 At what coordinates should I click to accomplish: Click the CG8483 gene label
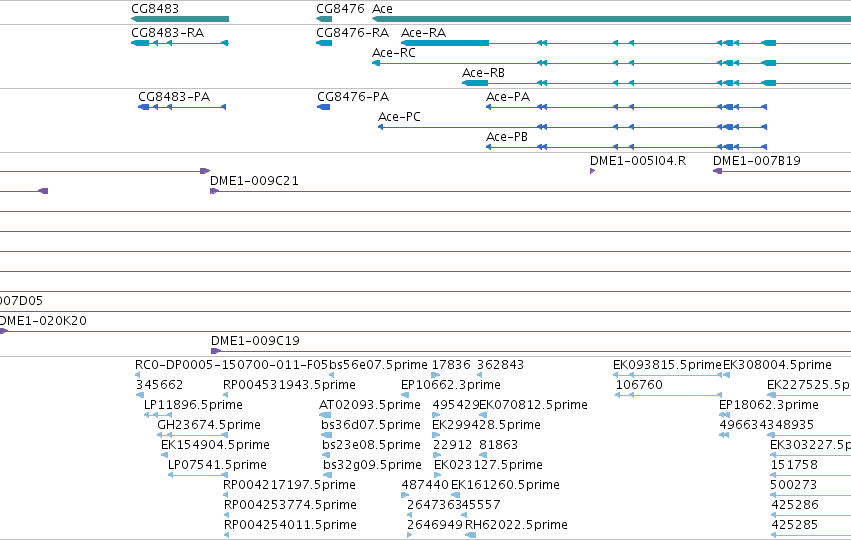155,9
